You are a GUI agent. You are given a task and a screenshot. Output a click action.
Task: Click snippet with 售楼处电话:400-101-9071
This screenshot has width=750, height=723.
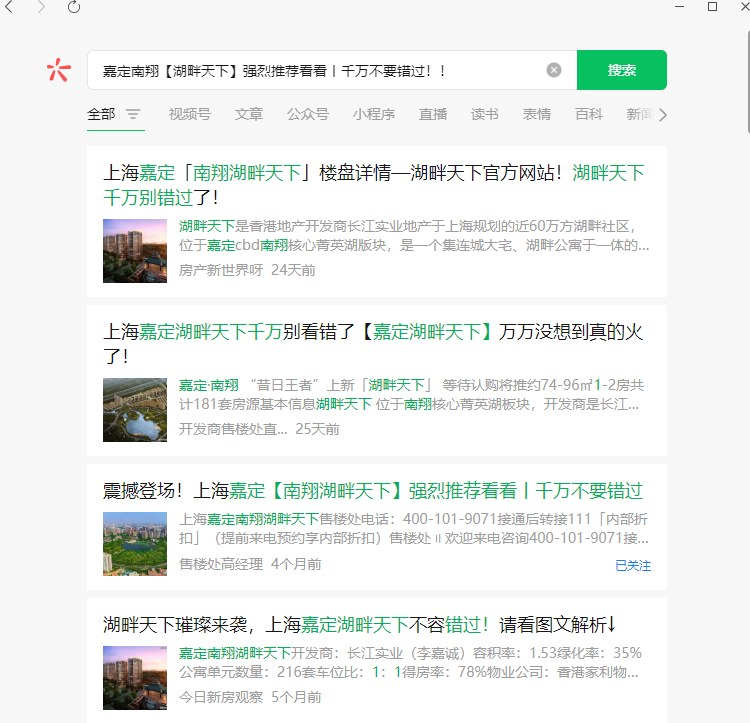point(414,529)
